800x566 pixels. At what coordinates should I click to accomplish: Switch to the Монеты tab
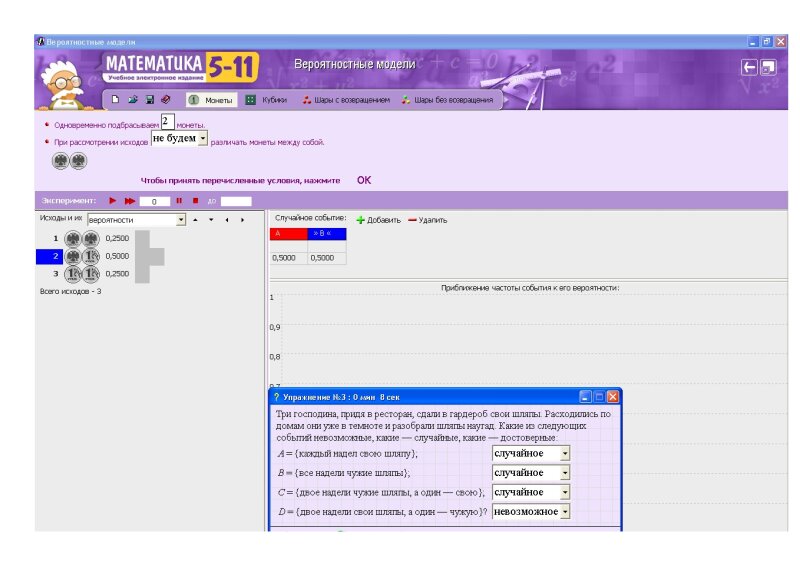click(x=211, y=100)
